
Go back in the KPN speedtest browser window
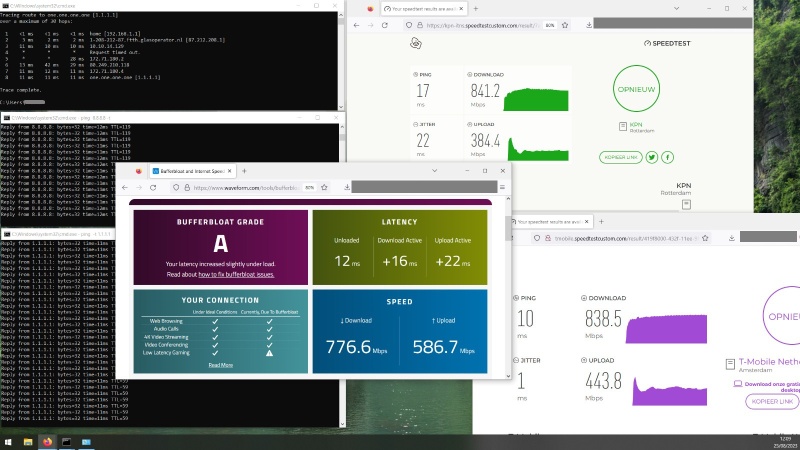tap(356, 25)
